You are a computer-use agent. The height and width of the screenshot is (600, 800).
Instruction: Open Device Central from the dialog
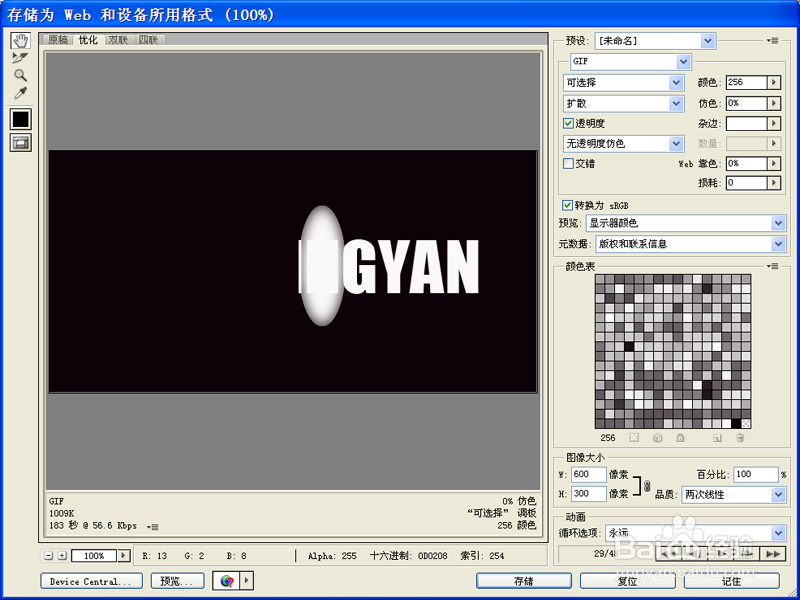point(90,580)
